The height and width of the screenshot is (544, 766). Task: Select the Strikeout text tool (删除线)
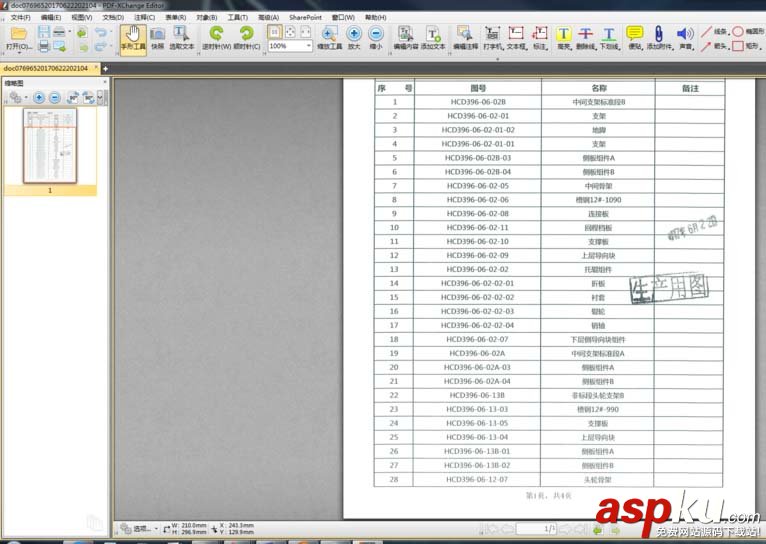tap(585, 39)
